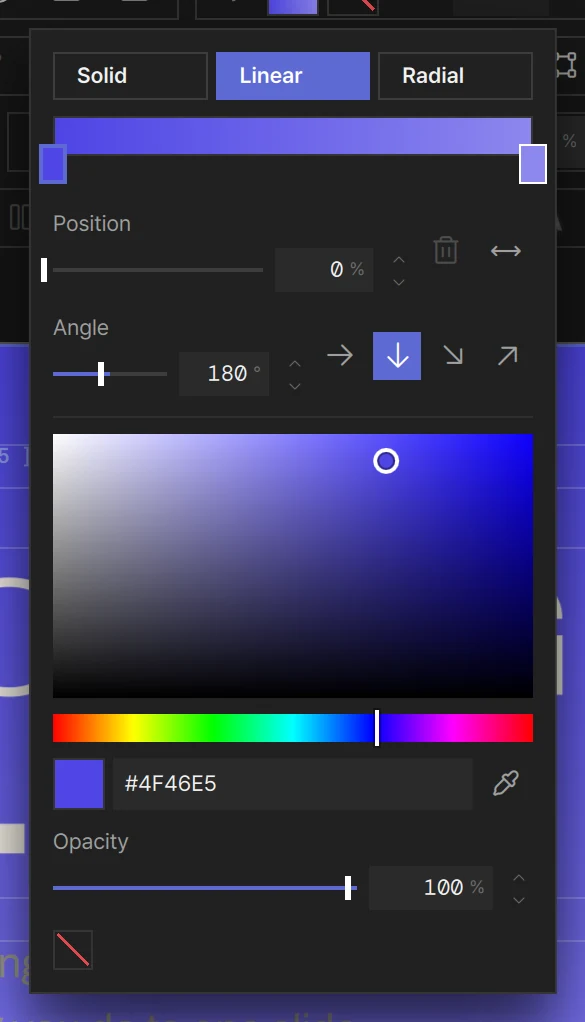This screenshot has width=585, height=1022.
Task: Switch fill type to Radial
Action: click(x=455, y=76)
